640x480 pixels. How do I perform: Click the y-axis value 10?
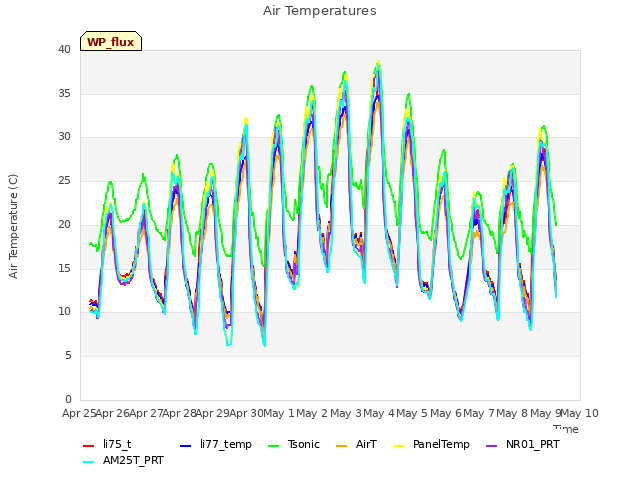[x=64, y=311]
